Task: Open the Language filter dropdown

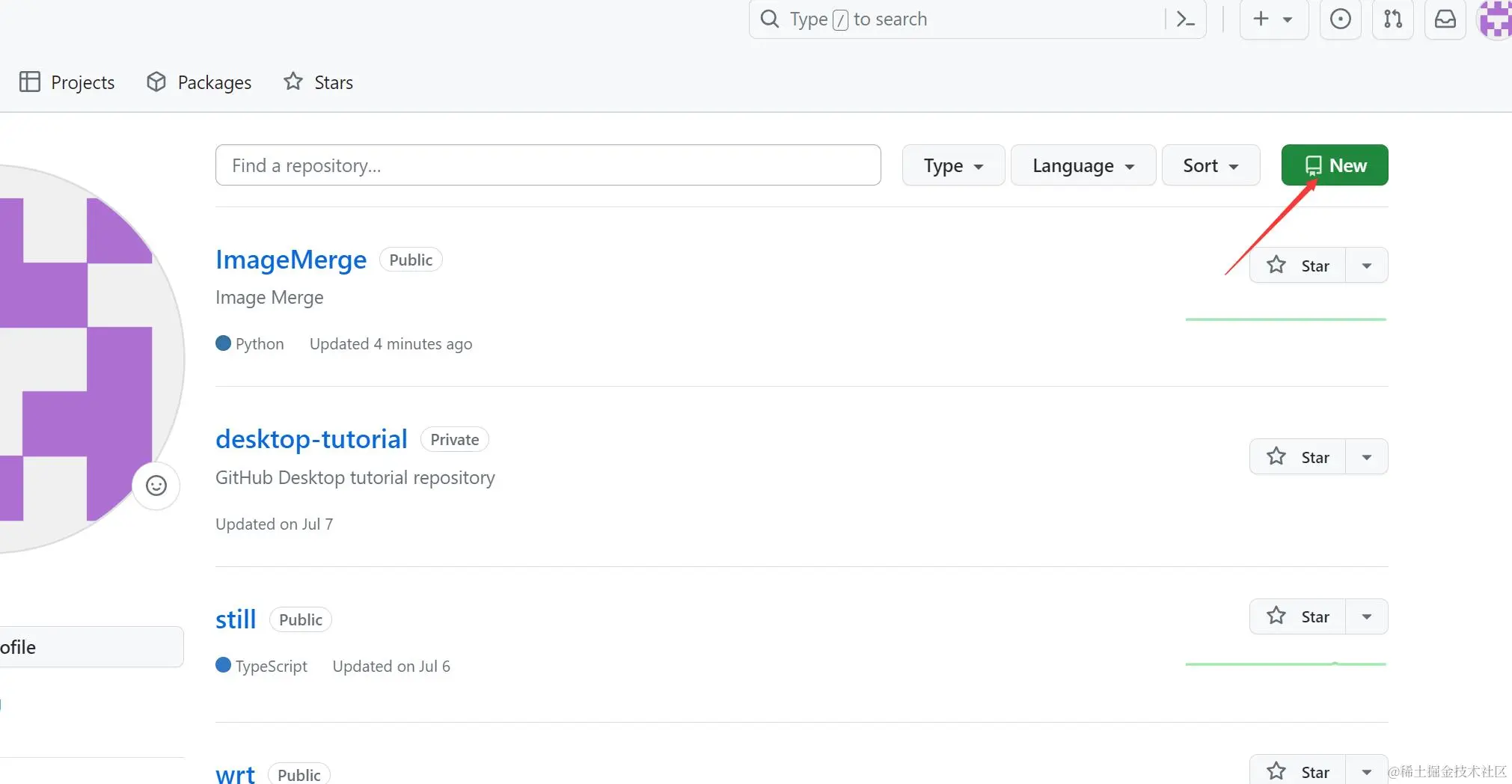Action: [1083, 165]
